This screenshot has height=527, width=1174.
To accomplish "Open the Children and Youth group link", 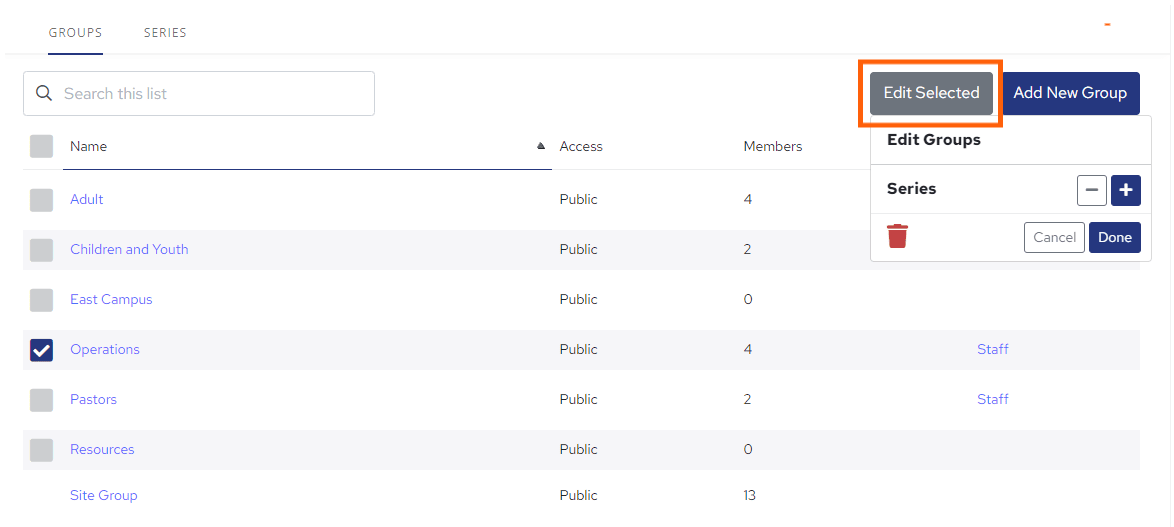I will point(129,249).
